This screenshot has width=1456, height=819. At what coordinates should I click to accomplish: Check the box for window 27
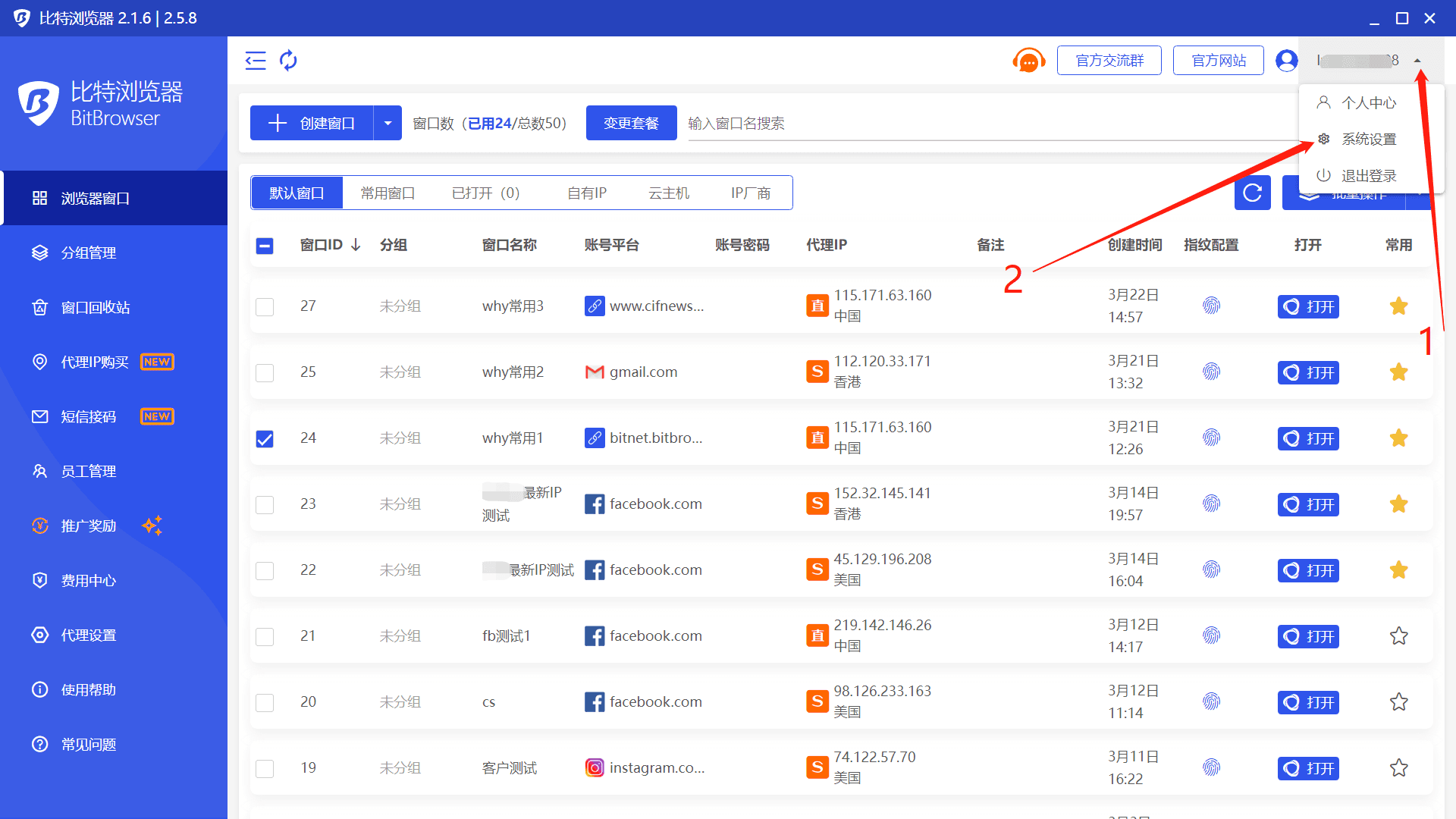(x=265, y=307)
